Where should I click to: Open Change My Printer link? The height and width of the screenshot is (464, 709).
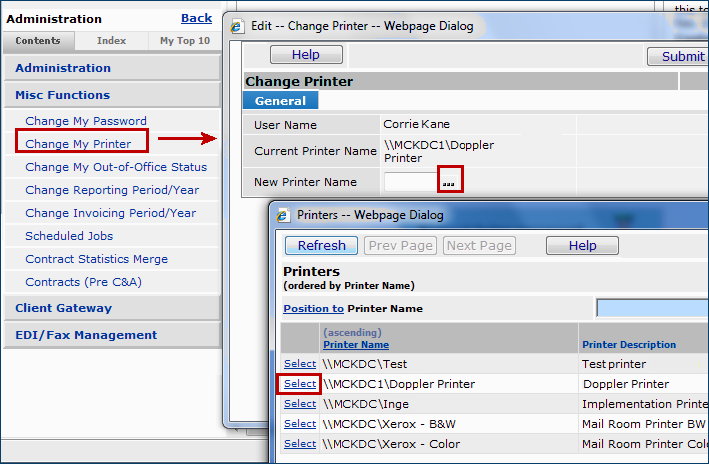click(78, 144)
